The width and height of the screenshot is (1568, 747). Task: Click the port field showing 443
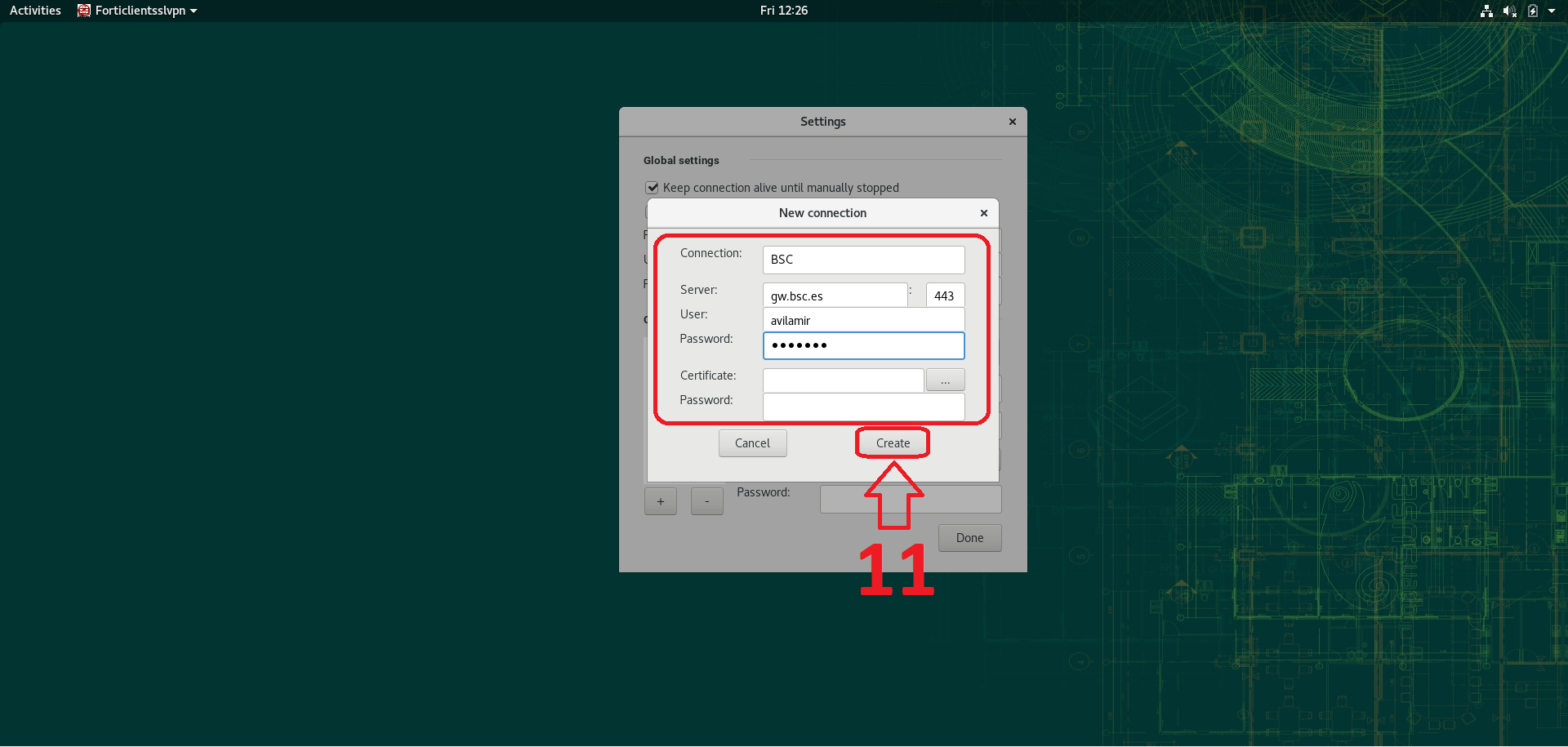tap(945, 296)
